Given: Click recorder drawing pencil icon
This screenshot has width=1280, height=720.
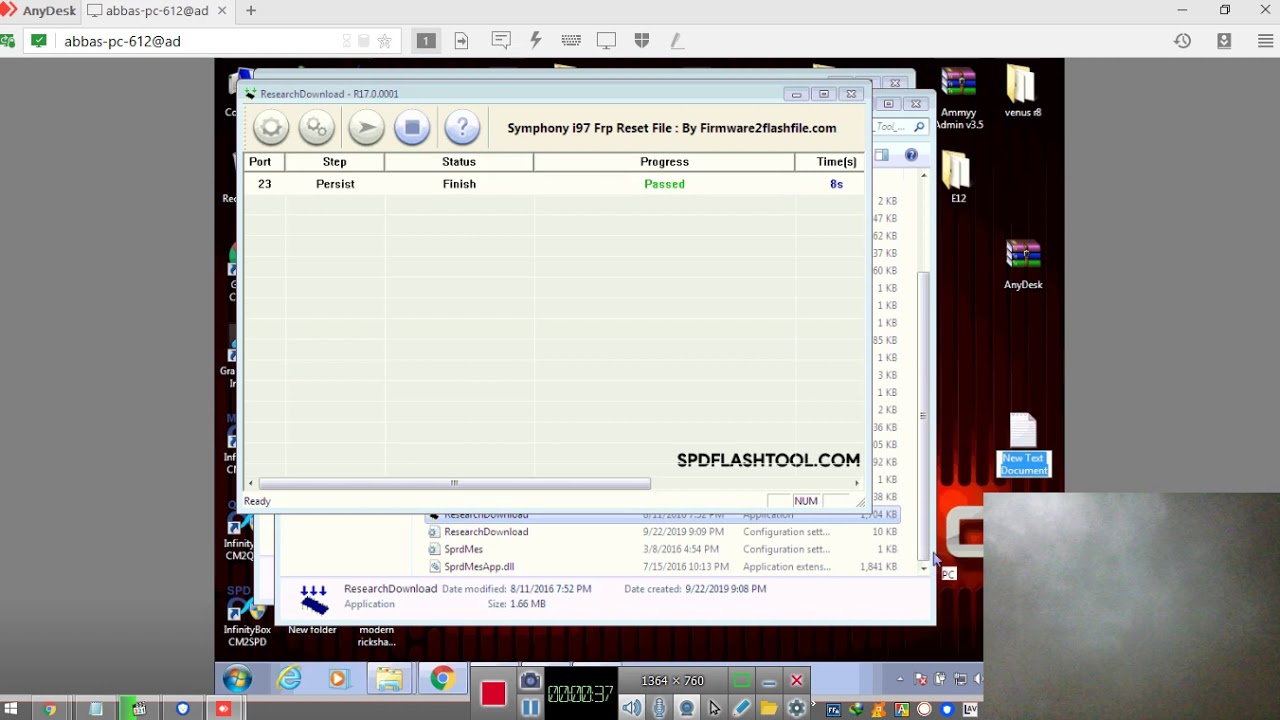Looking at the screenshot, I should point(741,708).
